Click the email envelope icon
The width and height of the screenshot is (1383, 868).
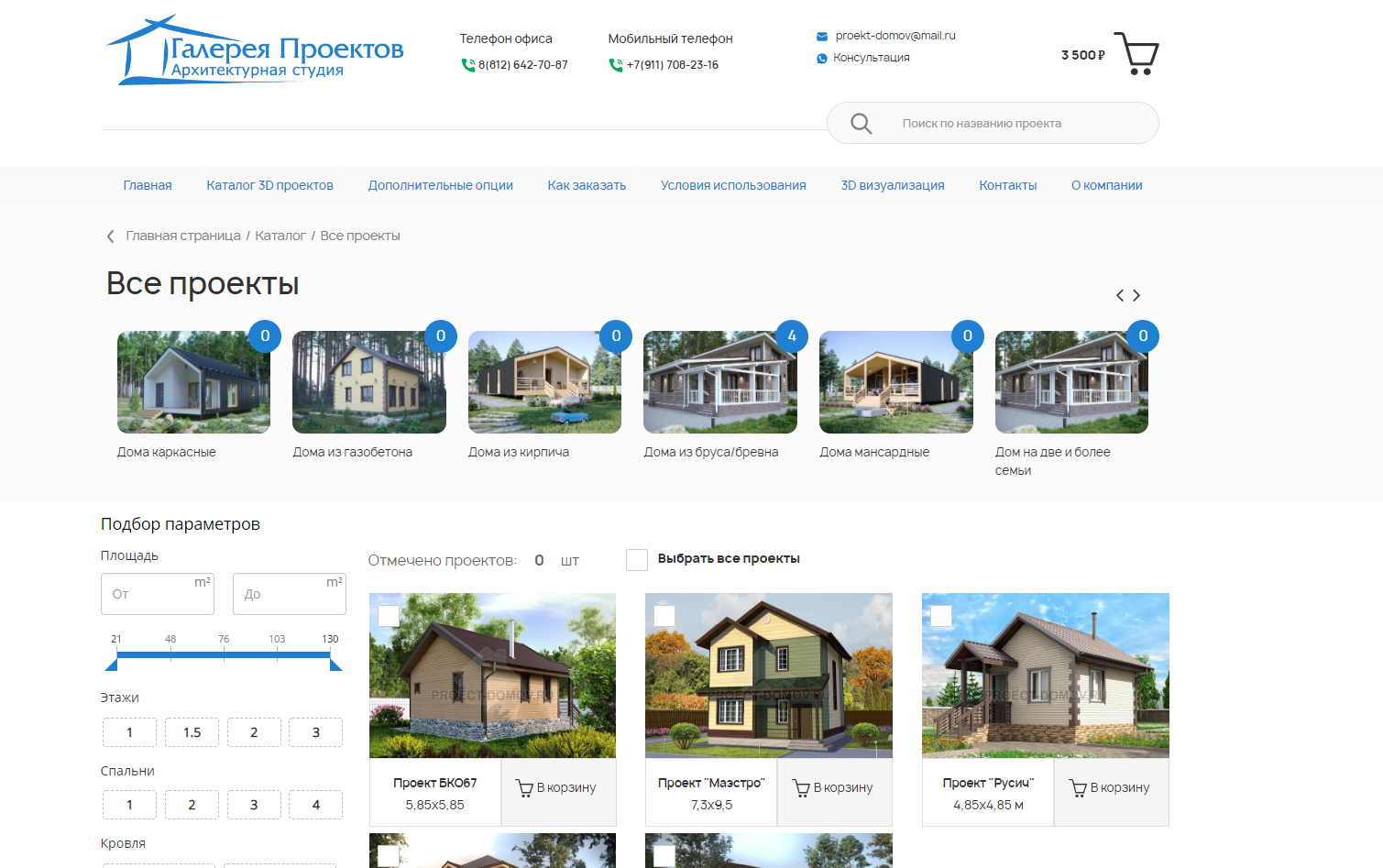click(x=822, y=37)
